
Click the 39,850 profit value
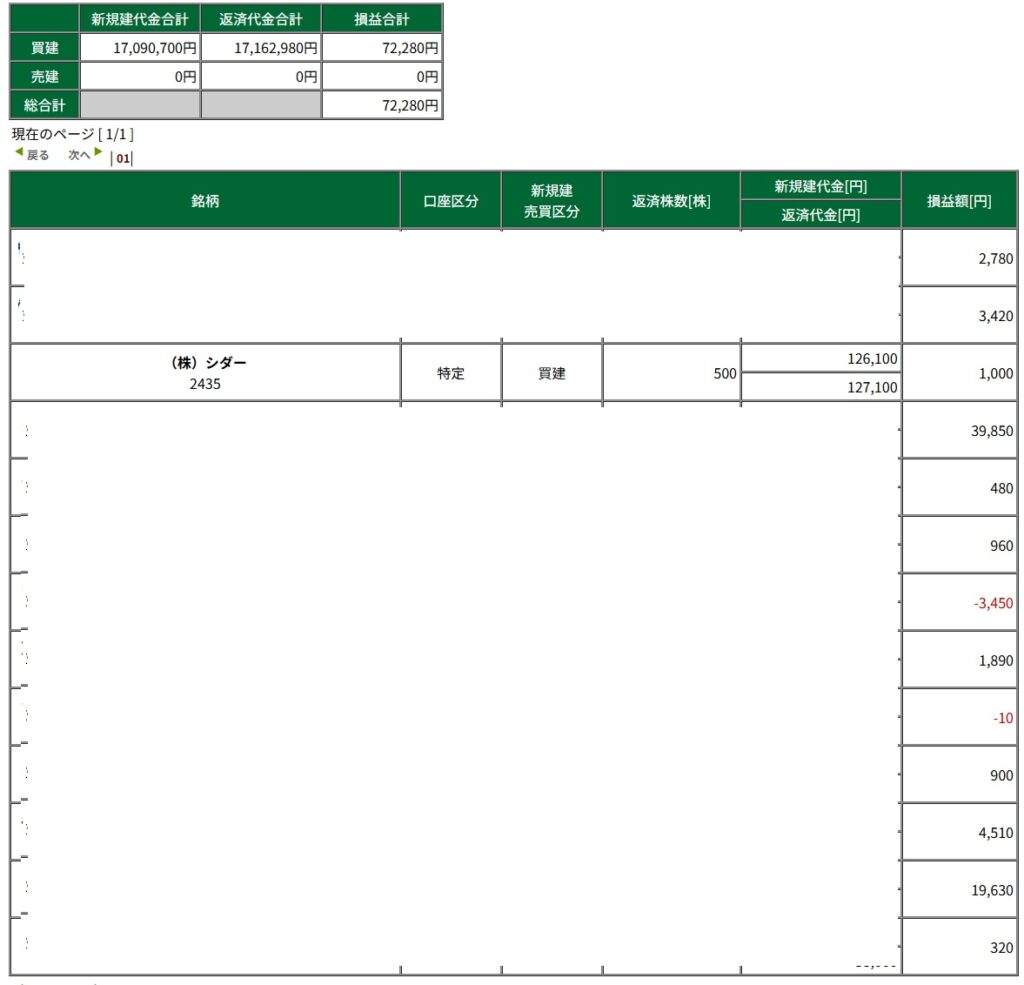tap(992, 431)
